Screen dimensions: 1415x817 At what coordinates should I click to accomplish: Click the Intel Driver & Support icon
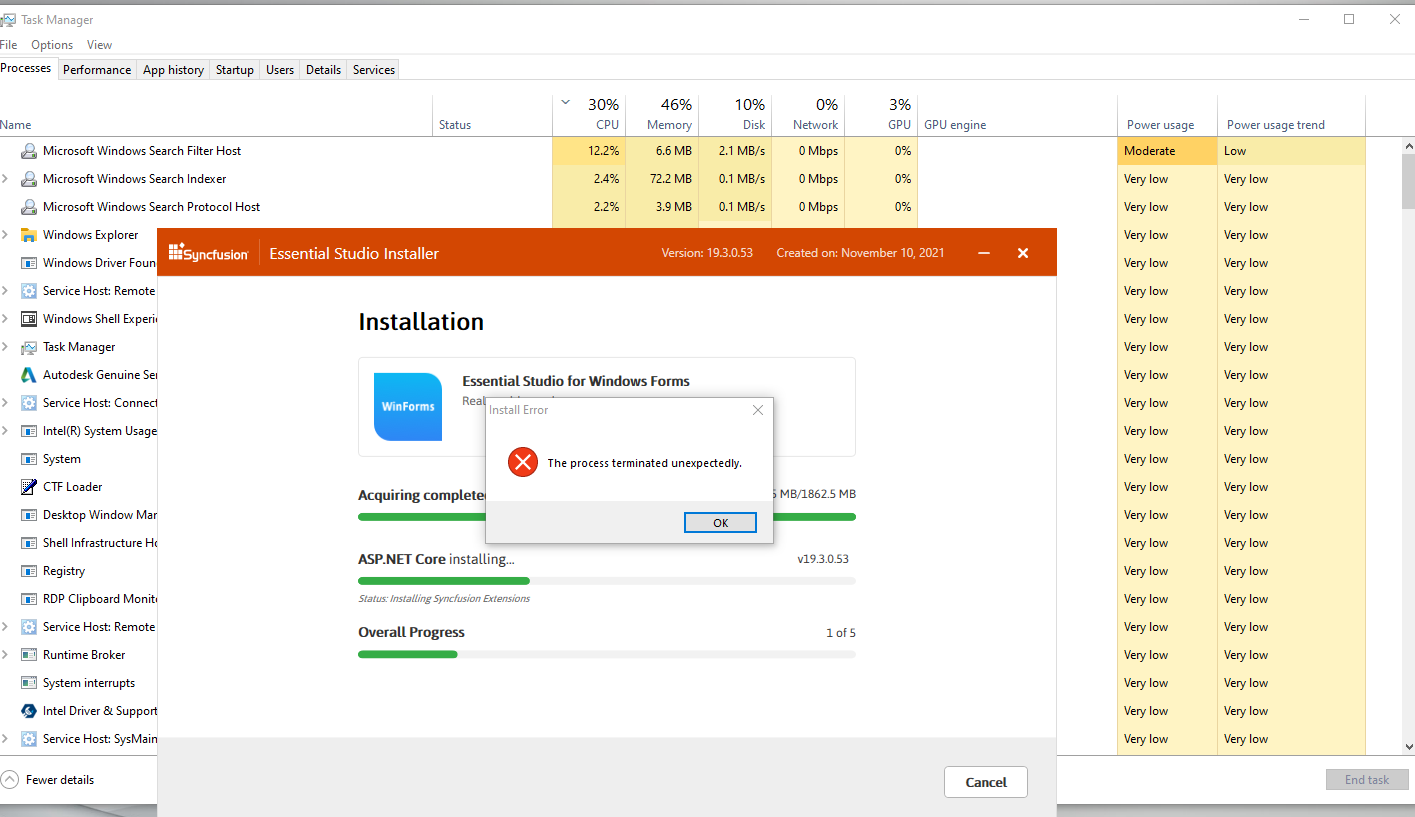tap(29, 711)
